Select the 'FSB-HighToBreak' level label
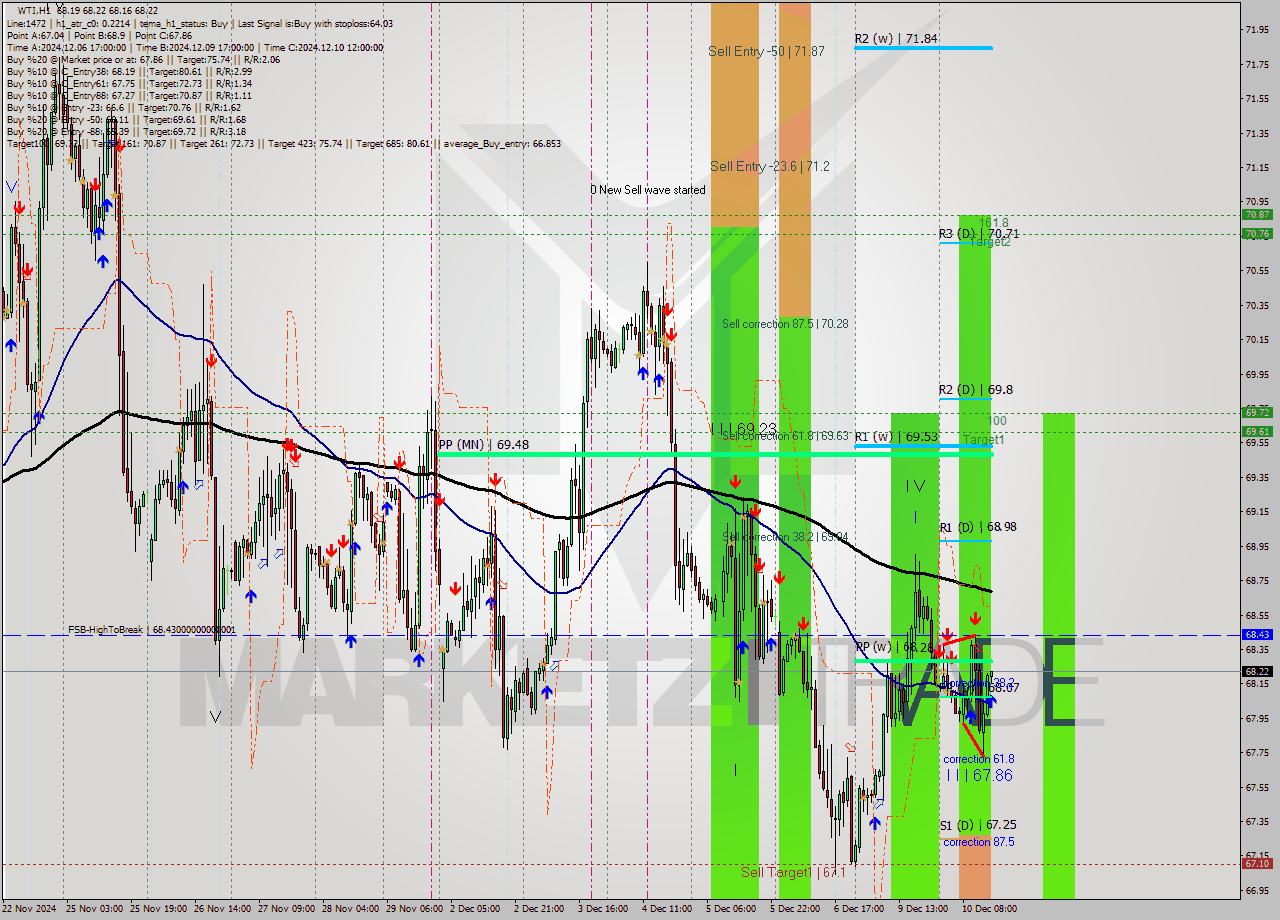Screen dimensions: 1280x920 151,630
